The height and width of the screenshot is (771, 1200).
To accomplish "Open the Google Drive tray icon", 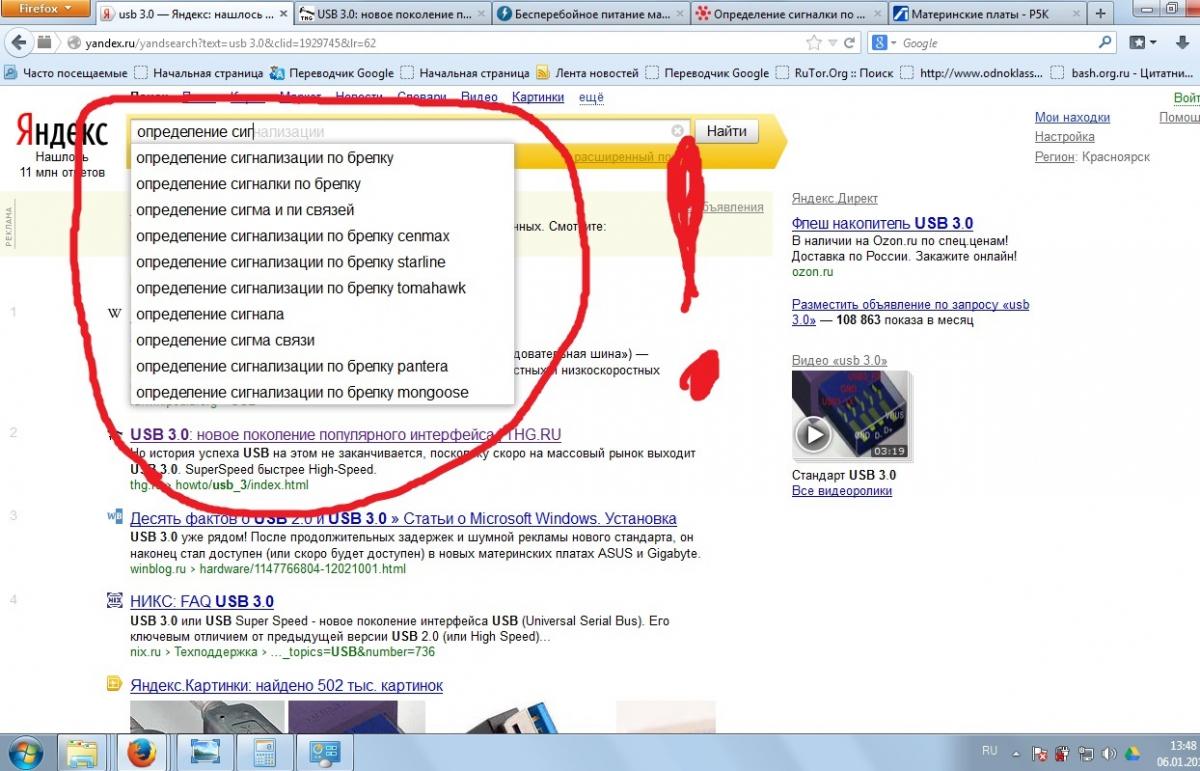I will click(1133, 752).
